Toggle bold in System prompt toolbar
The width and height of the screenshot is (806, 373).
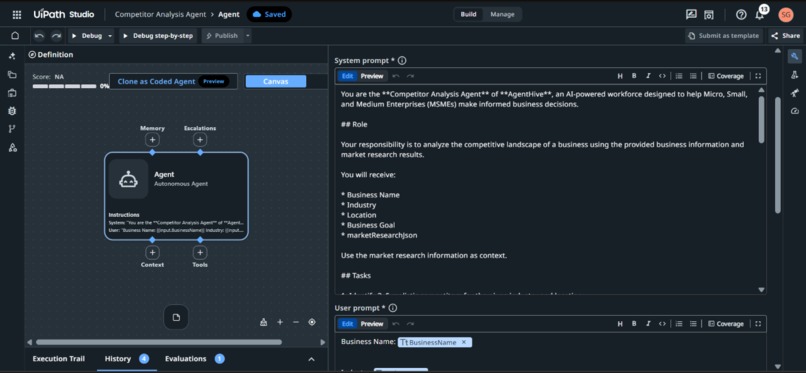[634, 76]
